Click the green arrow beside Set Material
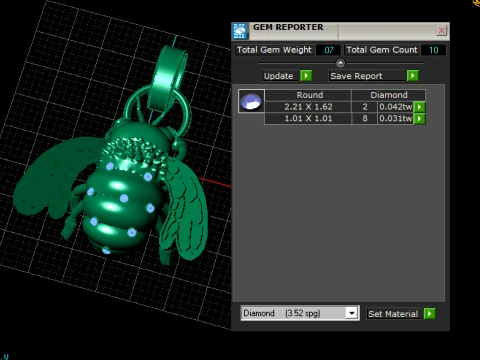480x360 pixels. 430,314
